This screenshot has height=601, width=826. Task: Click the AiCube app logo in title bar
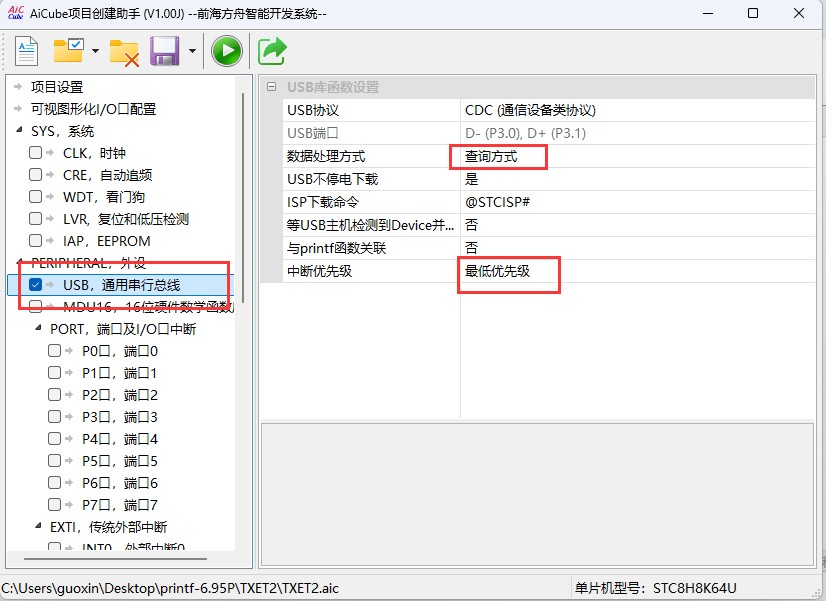click(x=16, y=13)
